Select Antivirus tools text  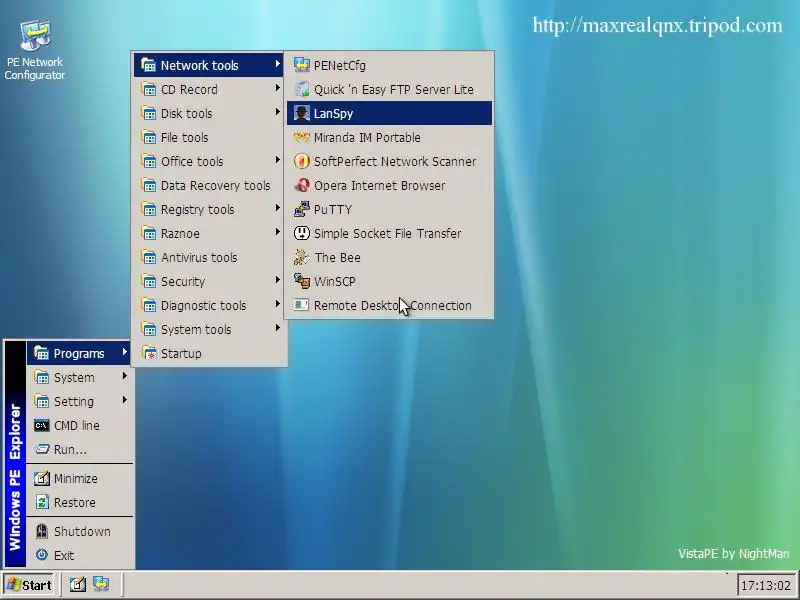(x=199, y=257)
